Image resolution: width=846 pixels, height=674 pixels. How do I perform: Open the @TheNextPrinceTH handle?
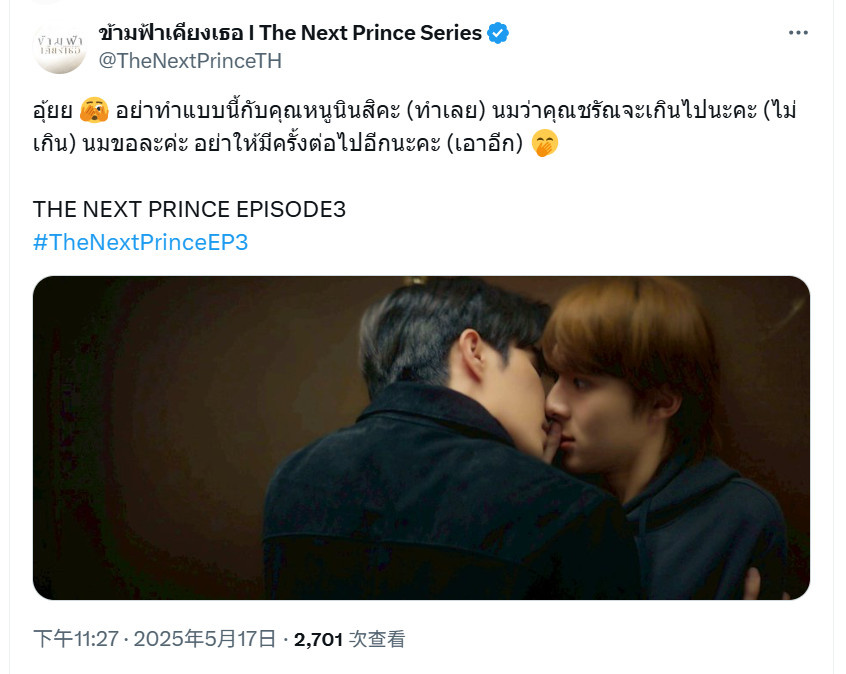coord(190,61)
